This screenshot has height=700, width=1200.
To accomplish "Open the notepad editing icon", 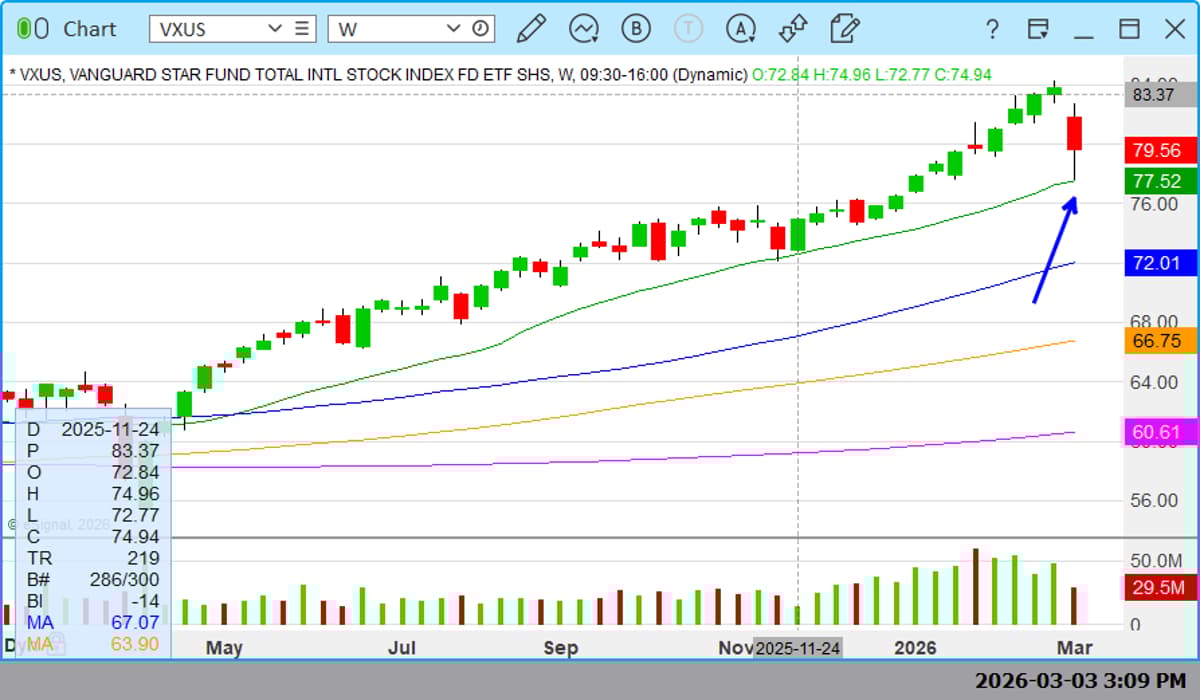I will 844,29.
